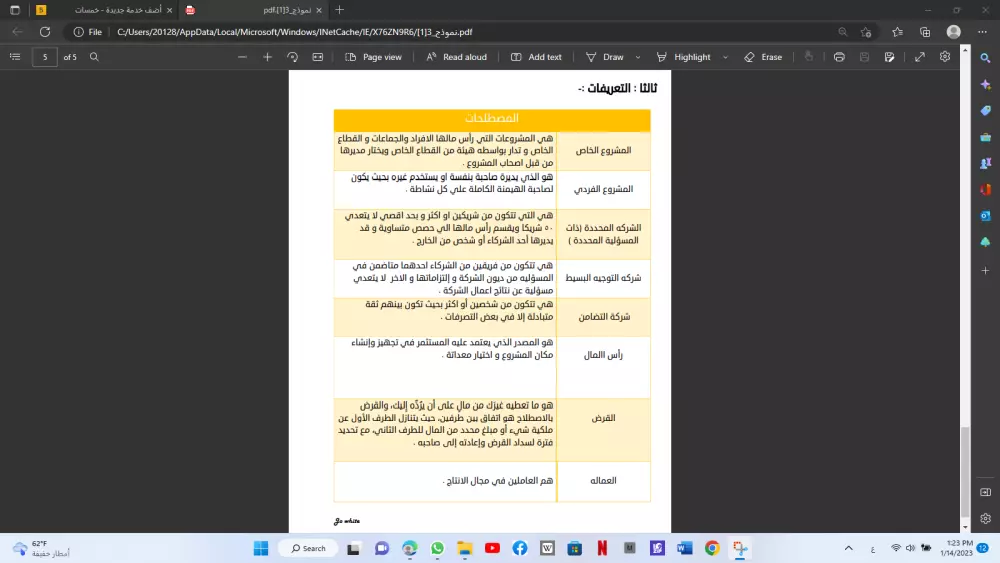Open Google Chrome from the taskbar
The height and width of the screenshot is (563, 1000).
(x=712, y=548)
